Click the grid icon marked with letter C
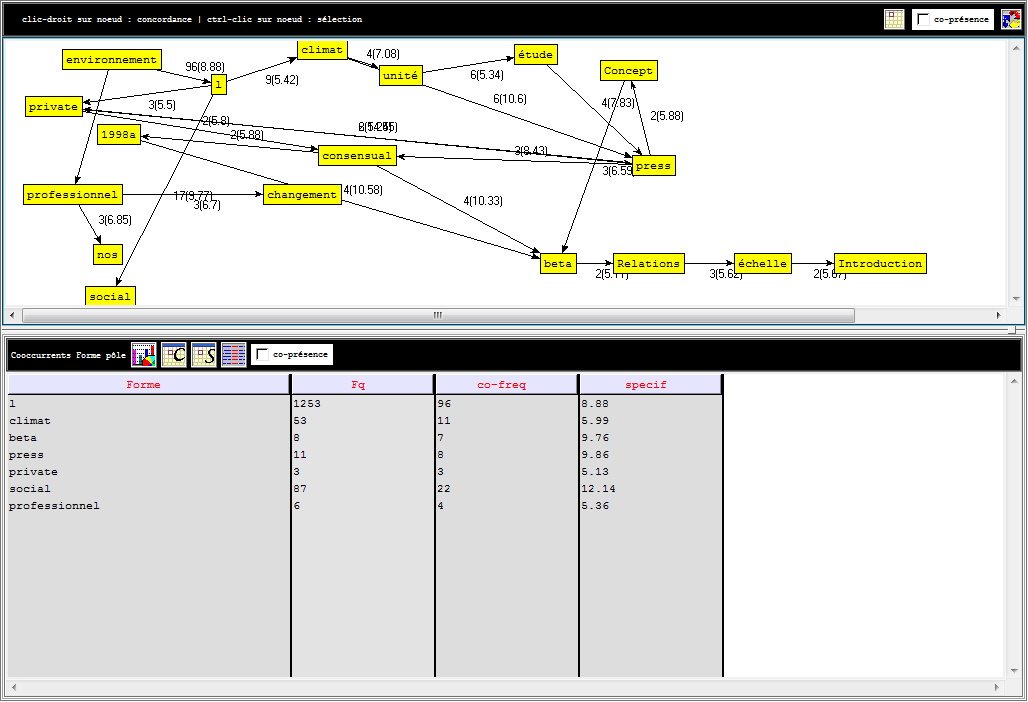1028x702 pixels. click(x=174, y=355)
